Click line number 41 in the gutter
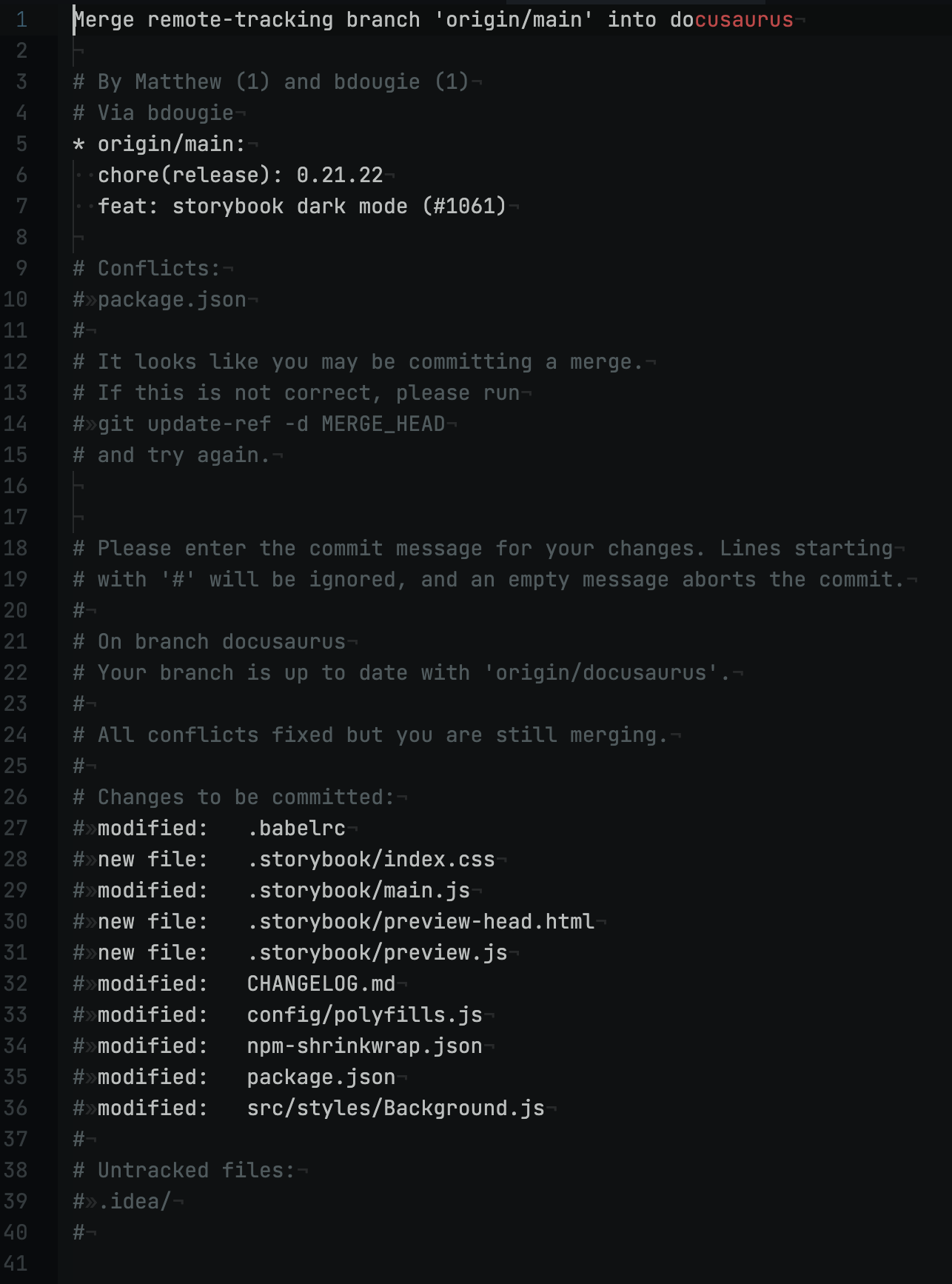952x1284 pixels. pyautogui.click(x=16, y=1264)
